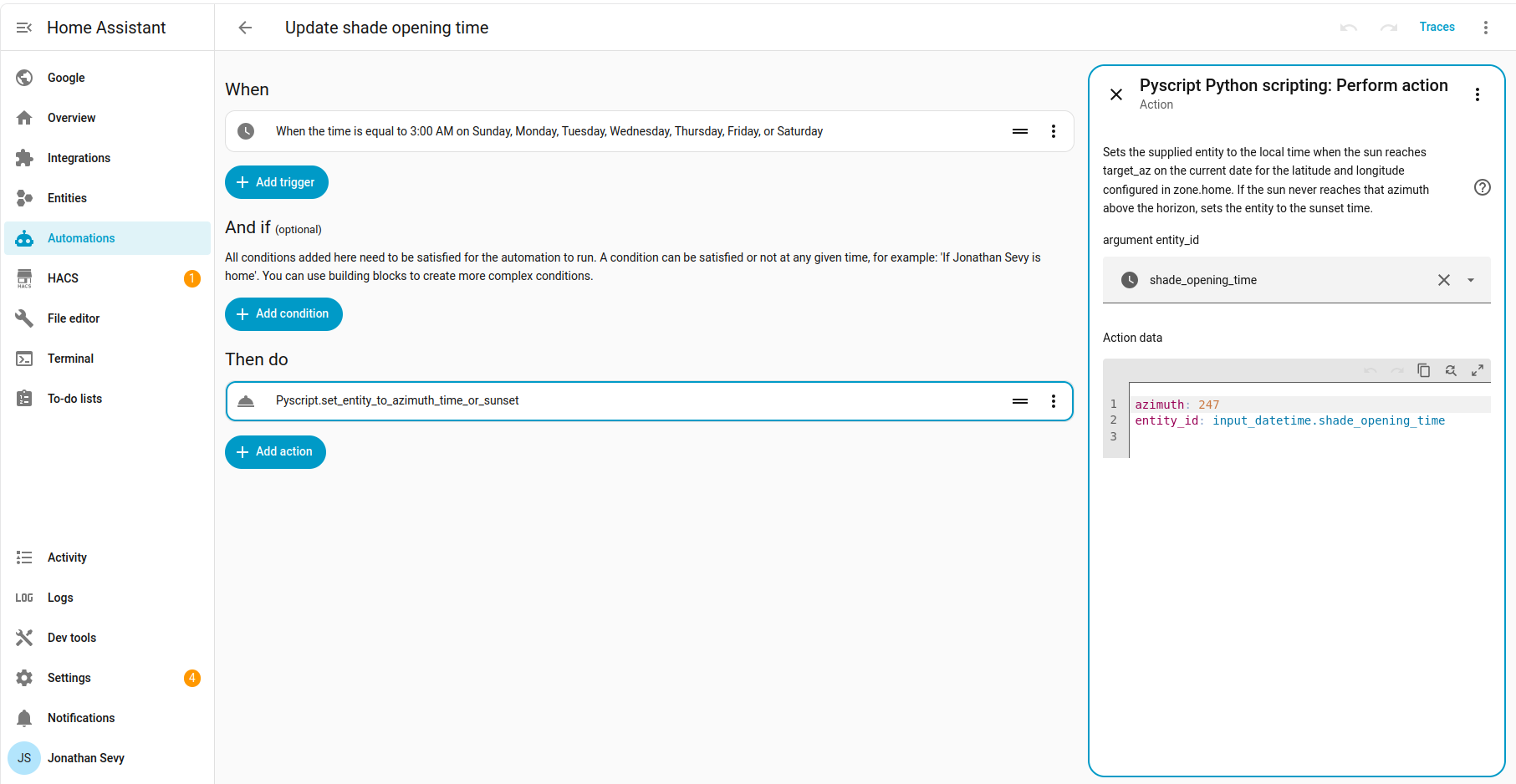This screenshot has height=784, width=1516.
Task: Click the Pyscript action row drag handle
Action: 1020,401
